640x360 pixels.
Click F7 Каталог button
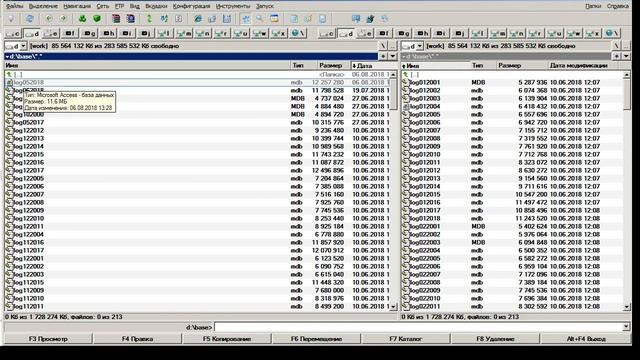click(406, 339)
